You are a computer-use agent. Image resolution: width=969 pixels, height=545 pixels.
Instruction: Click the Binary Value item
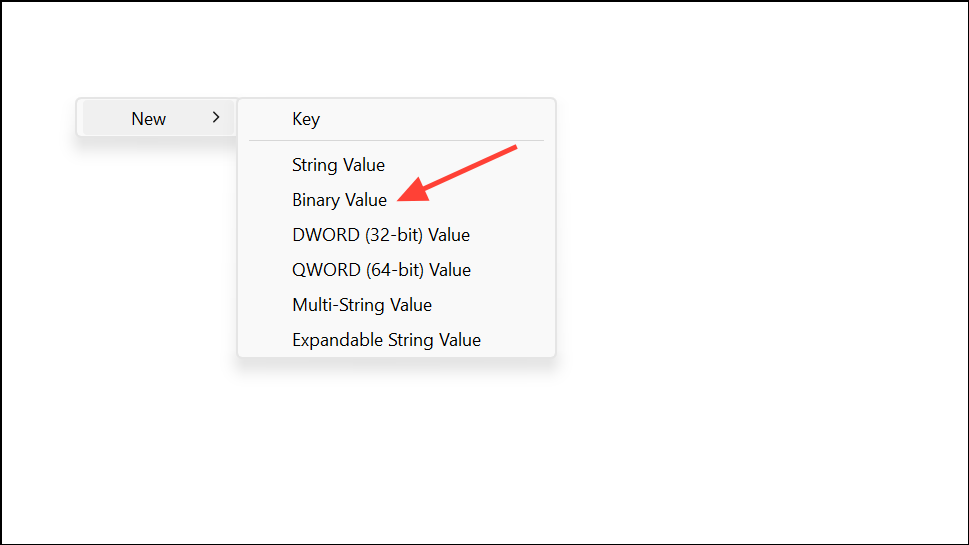pyautogui.click(x=339, y=200)
